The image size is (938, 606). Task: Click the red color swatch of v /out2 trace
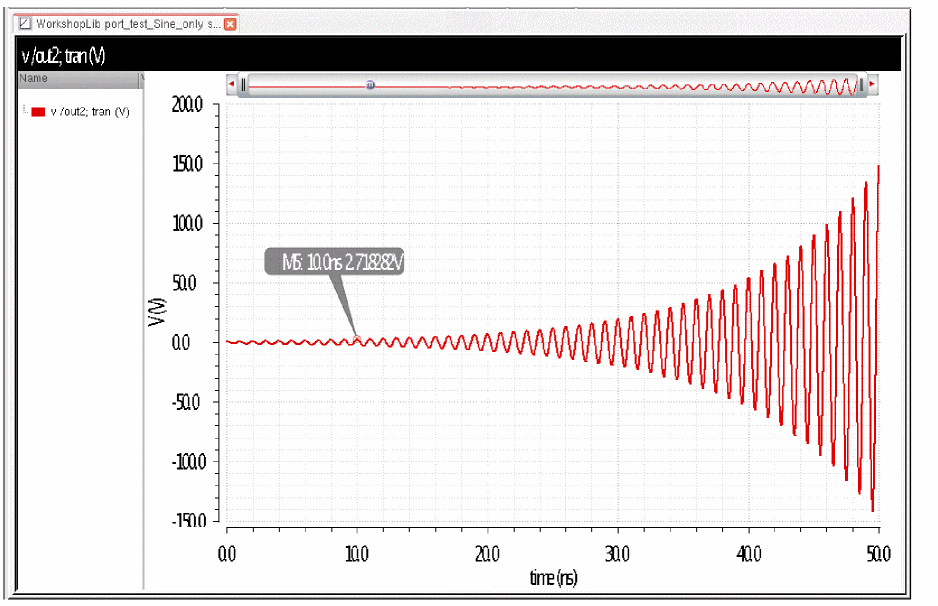[x=38, y=112]
